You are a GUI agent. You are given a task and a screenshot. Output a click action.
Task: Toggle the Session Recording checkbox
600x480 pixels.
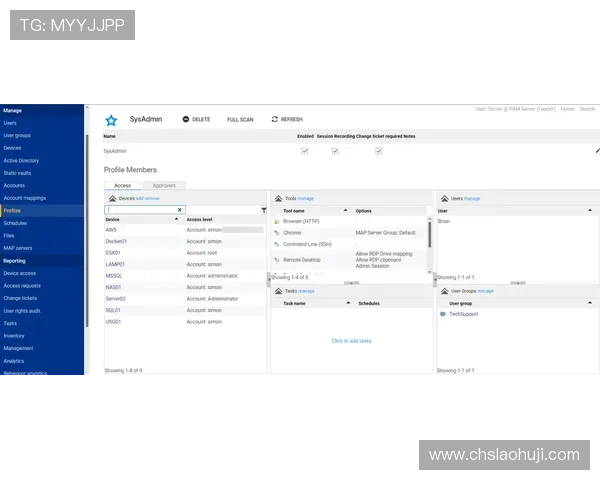pyautogui.click(x=335, y=151)
